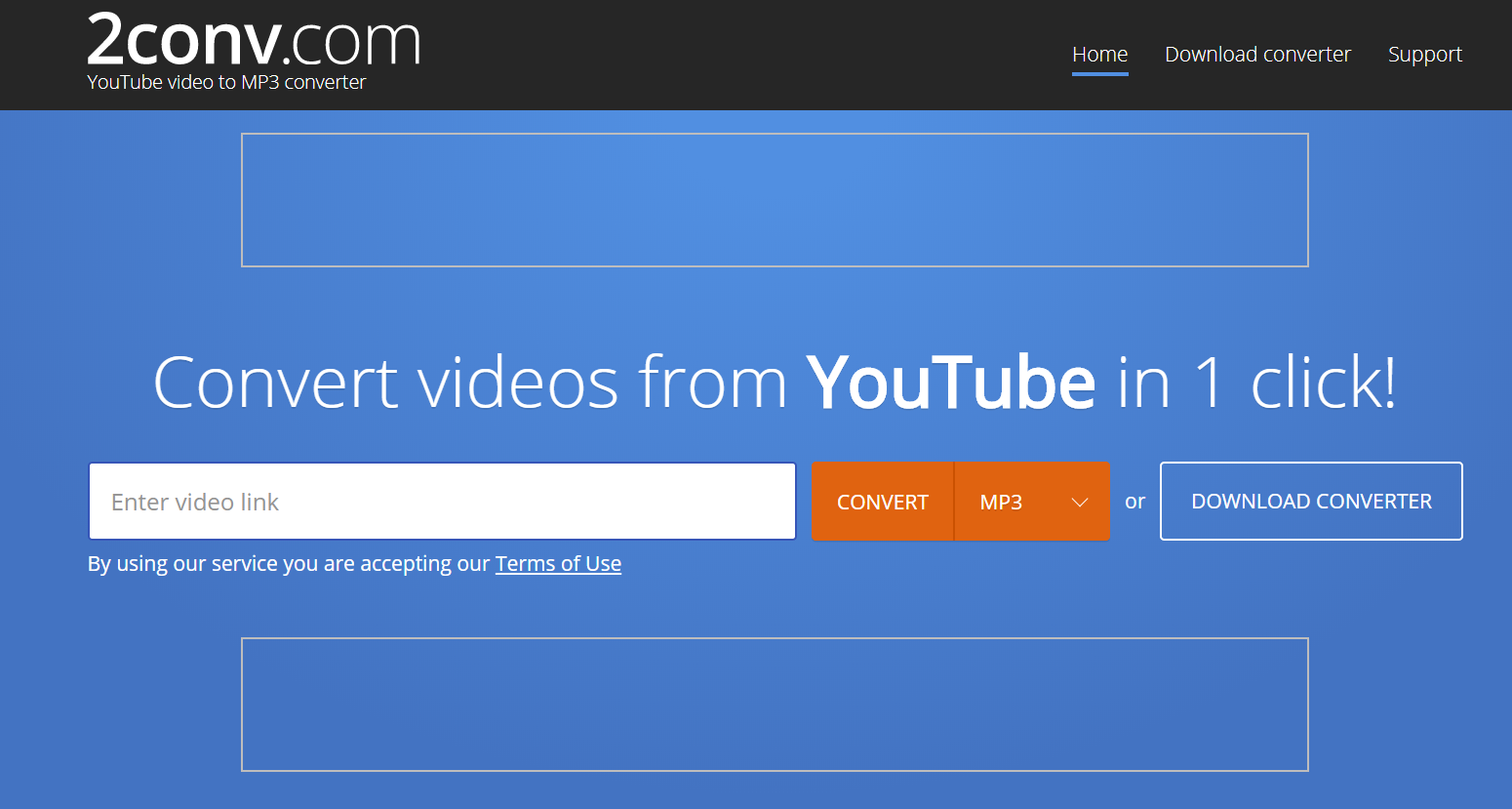
Task: Open the 2conv.com logo link
Action: pyautogui.click(x=254, y=41)
